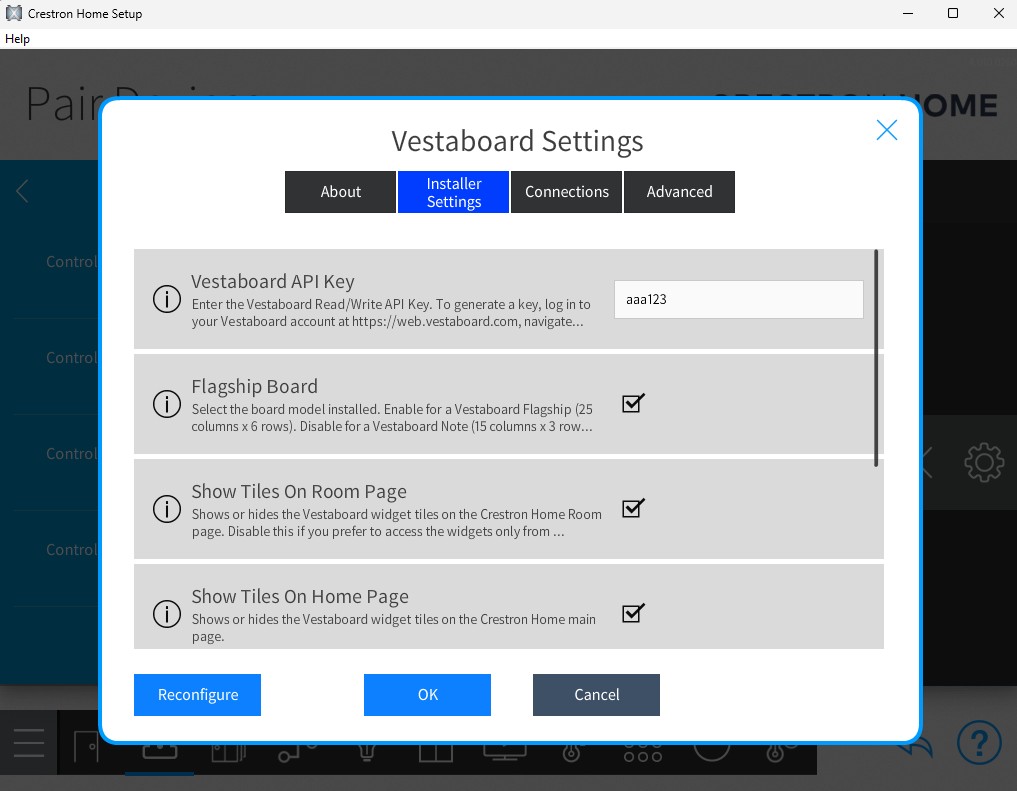
Task: Open the gear settings icon behind the dialog
Action: point(984,462)
